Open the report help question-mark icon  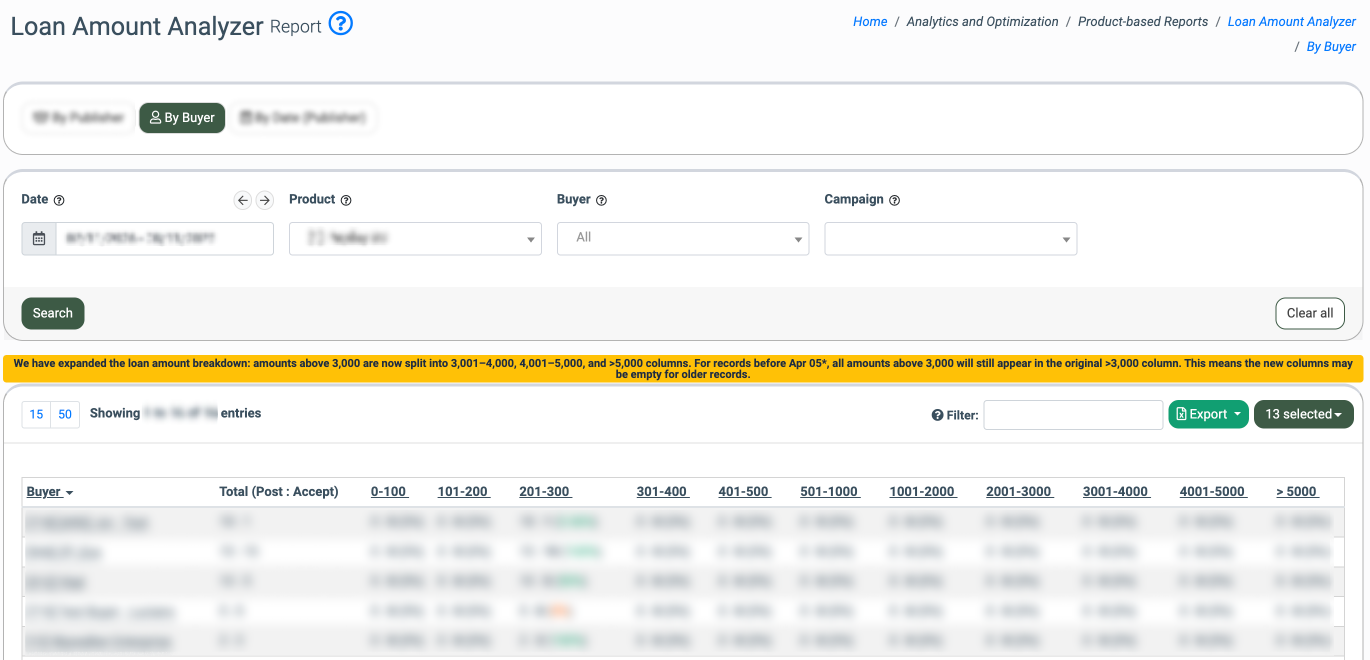341,23
